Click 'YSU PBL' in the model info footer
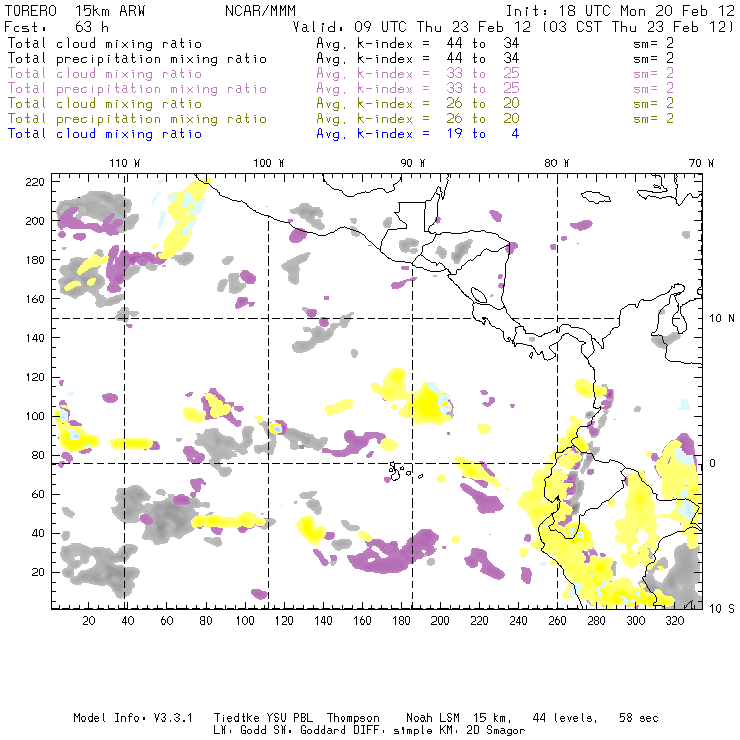740x740 pixels. [x=289, y=718]
